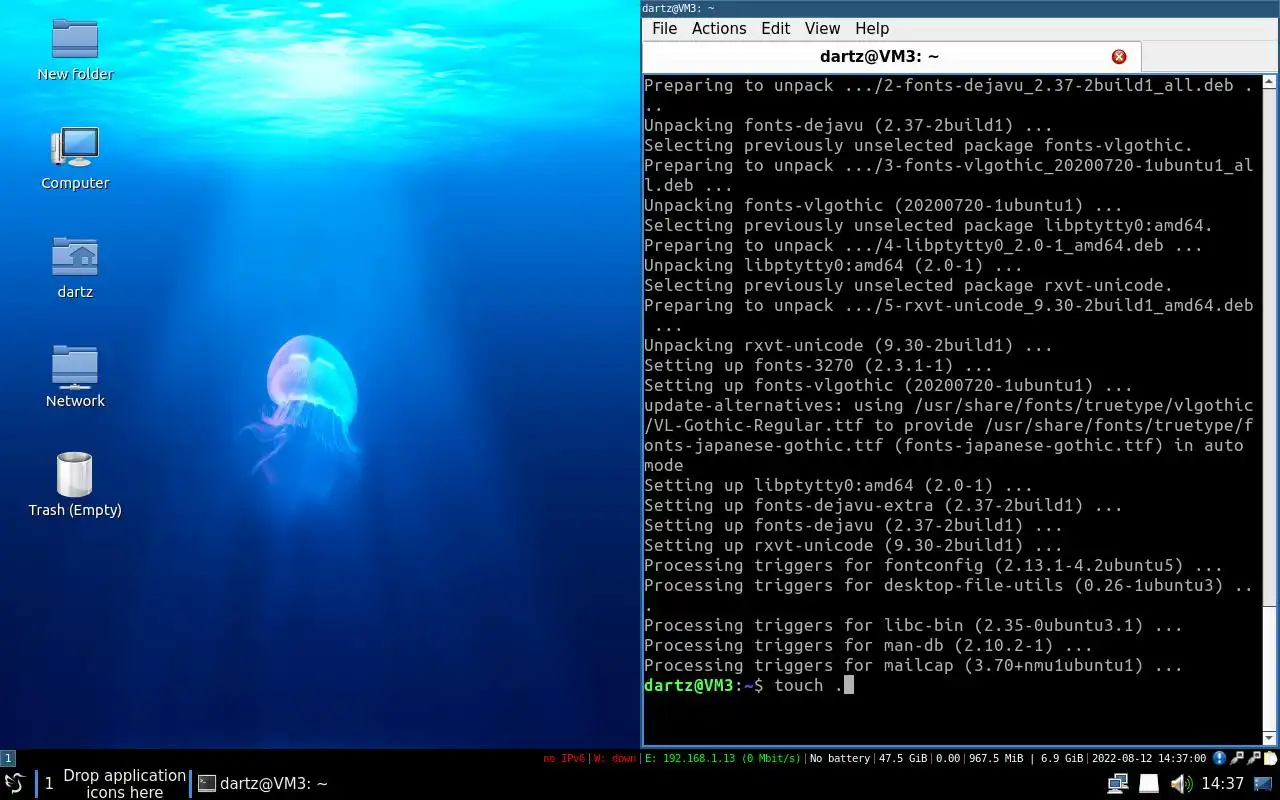Close the dartz@VM3 terminal tab
1280x800 pixels.
point(1119,57)
